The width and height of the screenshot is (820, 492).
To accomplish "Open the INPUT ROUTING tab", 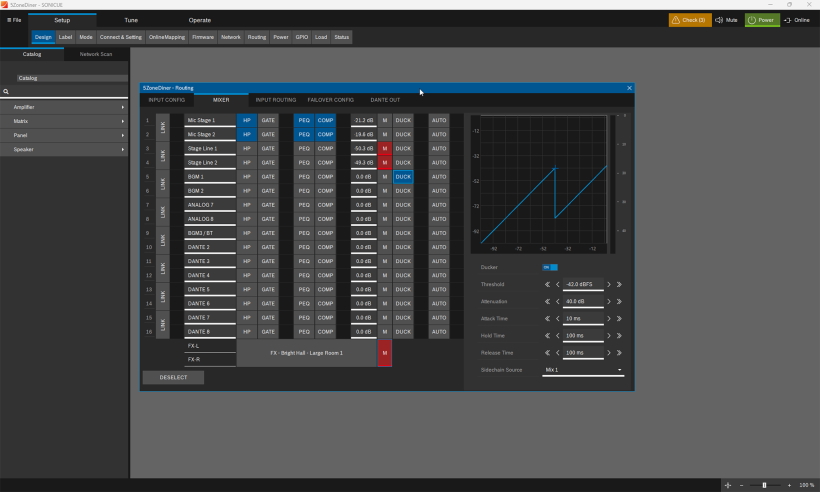I will point(276,100).
